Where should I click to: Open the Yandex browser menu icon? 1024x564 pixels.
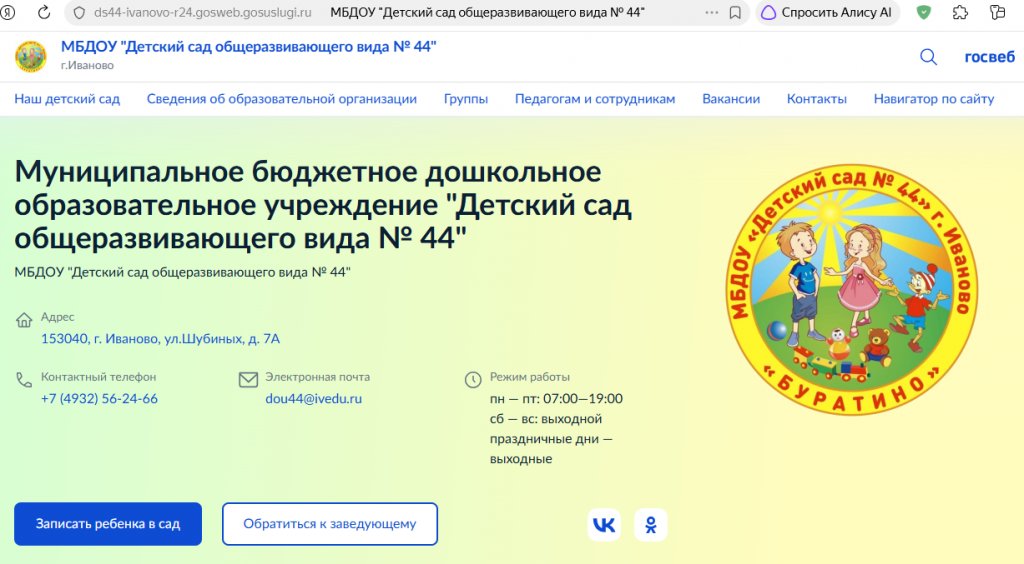tap(7, 12)
